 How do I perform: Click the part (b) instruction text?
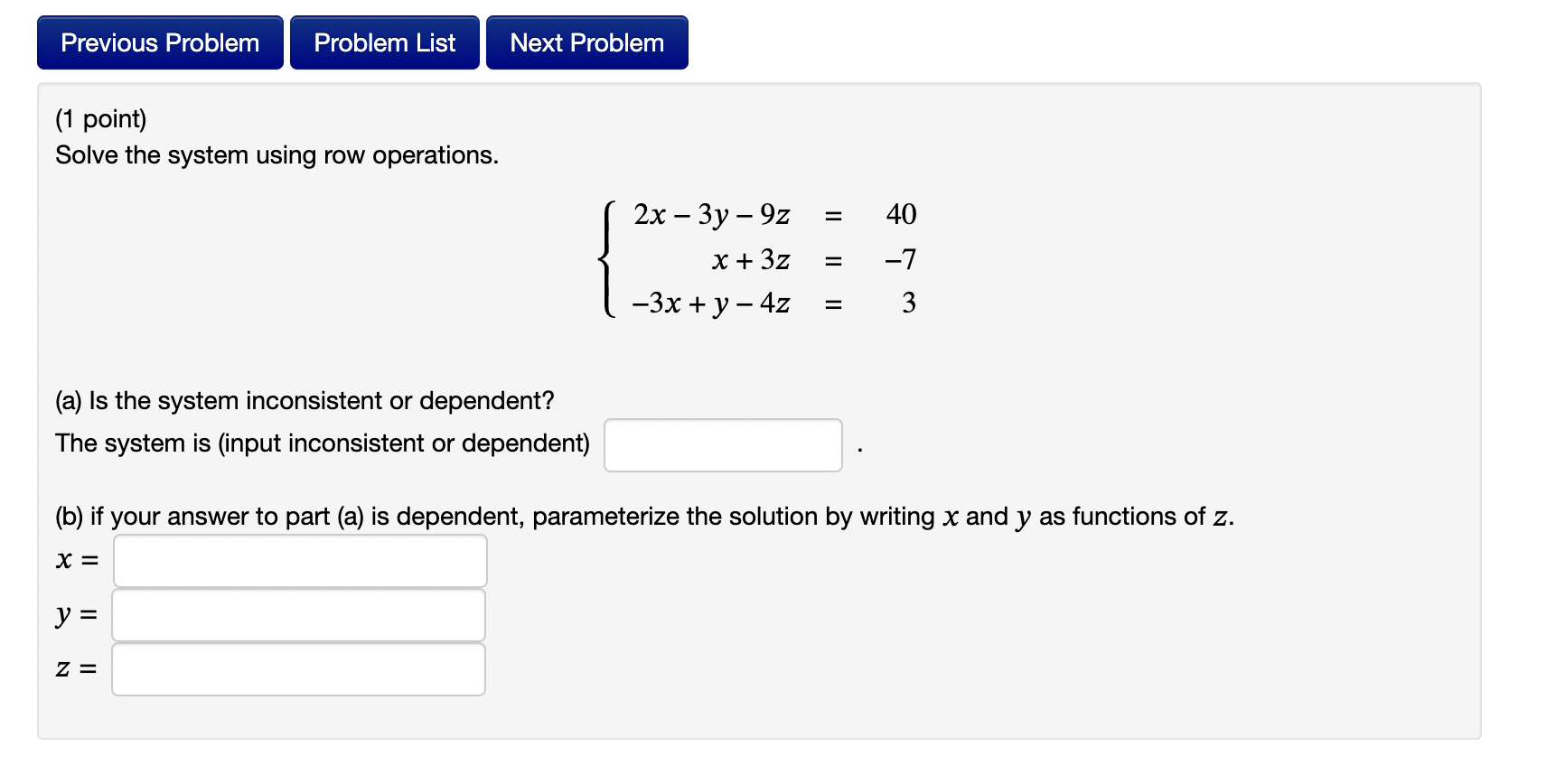pos(644,517)
